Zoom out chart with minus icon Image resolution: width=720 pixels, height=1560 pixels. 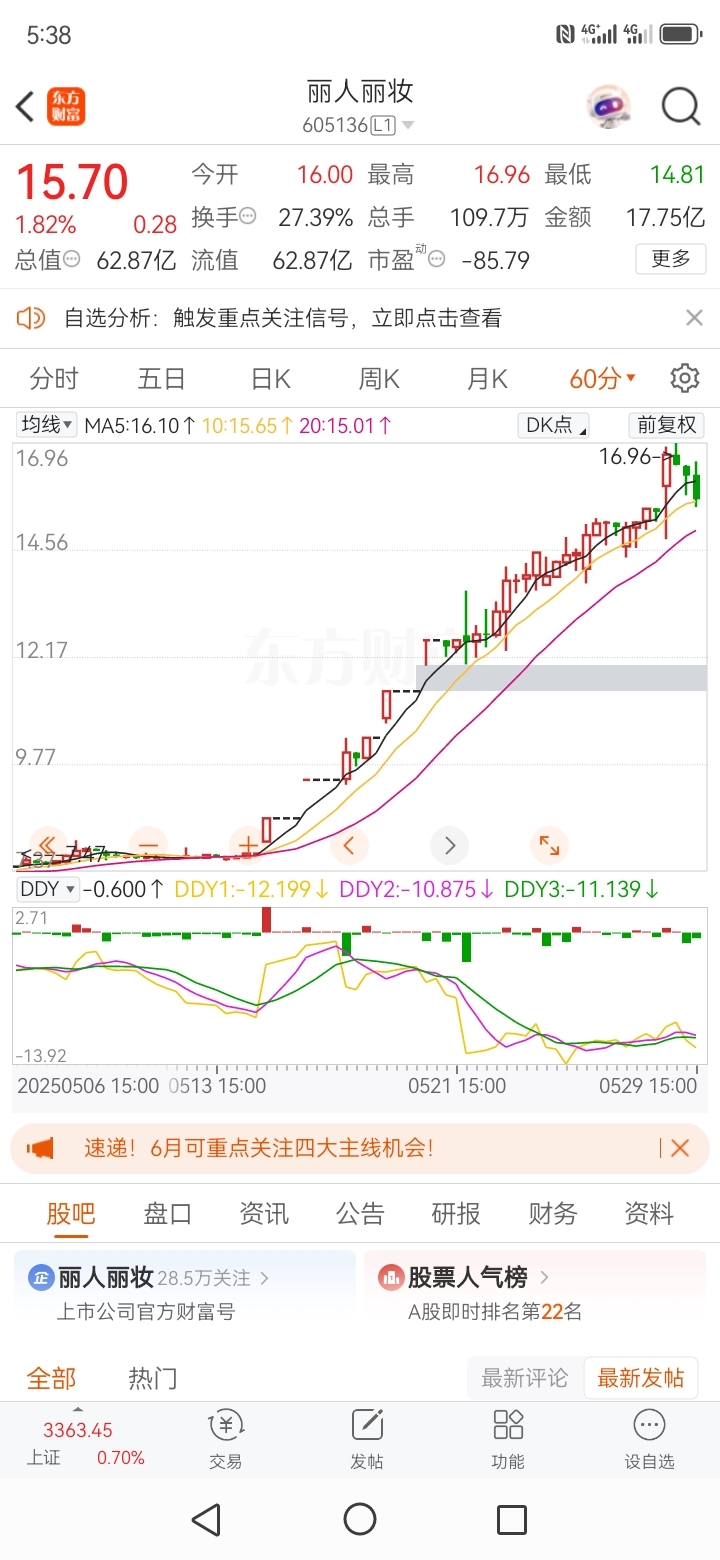click(148, 845)
